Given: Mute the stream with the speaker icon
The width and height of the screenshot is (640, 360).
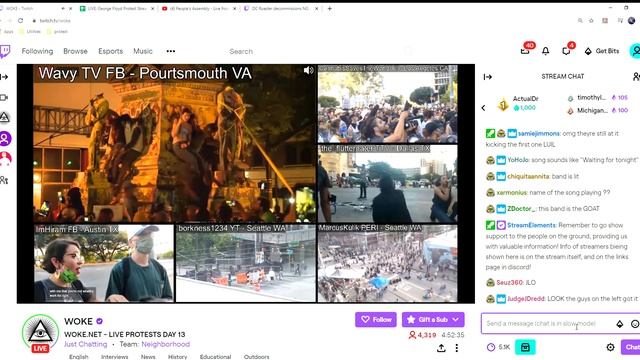Looking at the screenshot, I should [308, 70].
